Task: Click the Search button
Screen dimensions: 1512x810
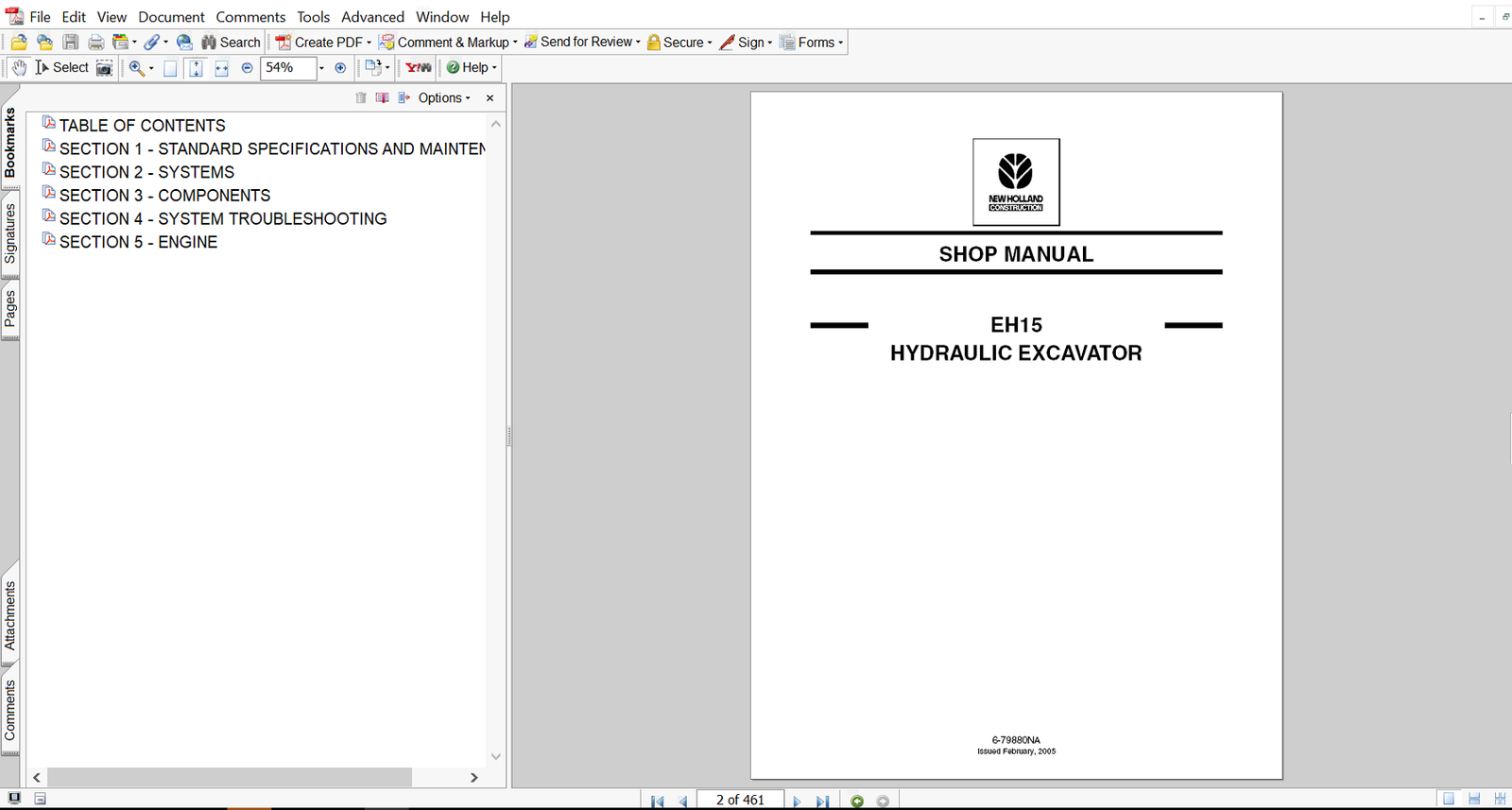Action: (231, 43)
